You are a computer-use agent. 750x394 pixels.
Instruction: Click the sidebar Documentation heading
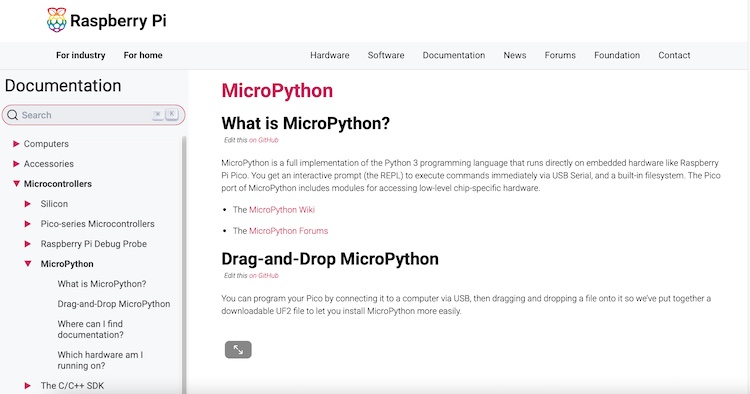click(63, 86)
